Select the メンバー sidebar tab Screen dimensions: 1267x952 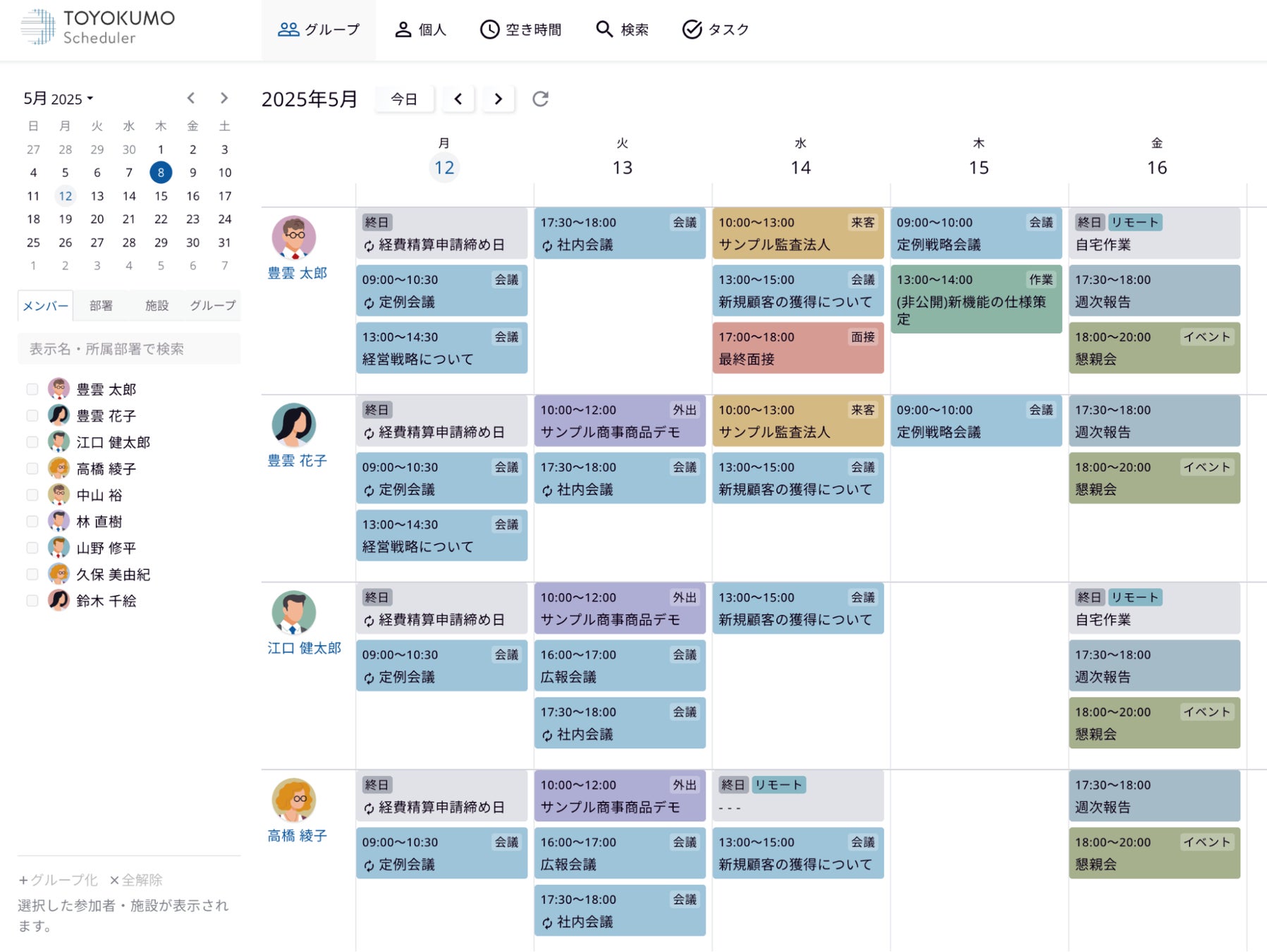[x=45, y=305]
